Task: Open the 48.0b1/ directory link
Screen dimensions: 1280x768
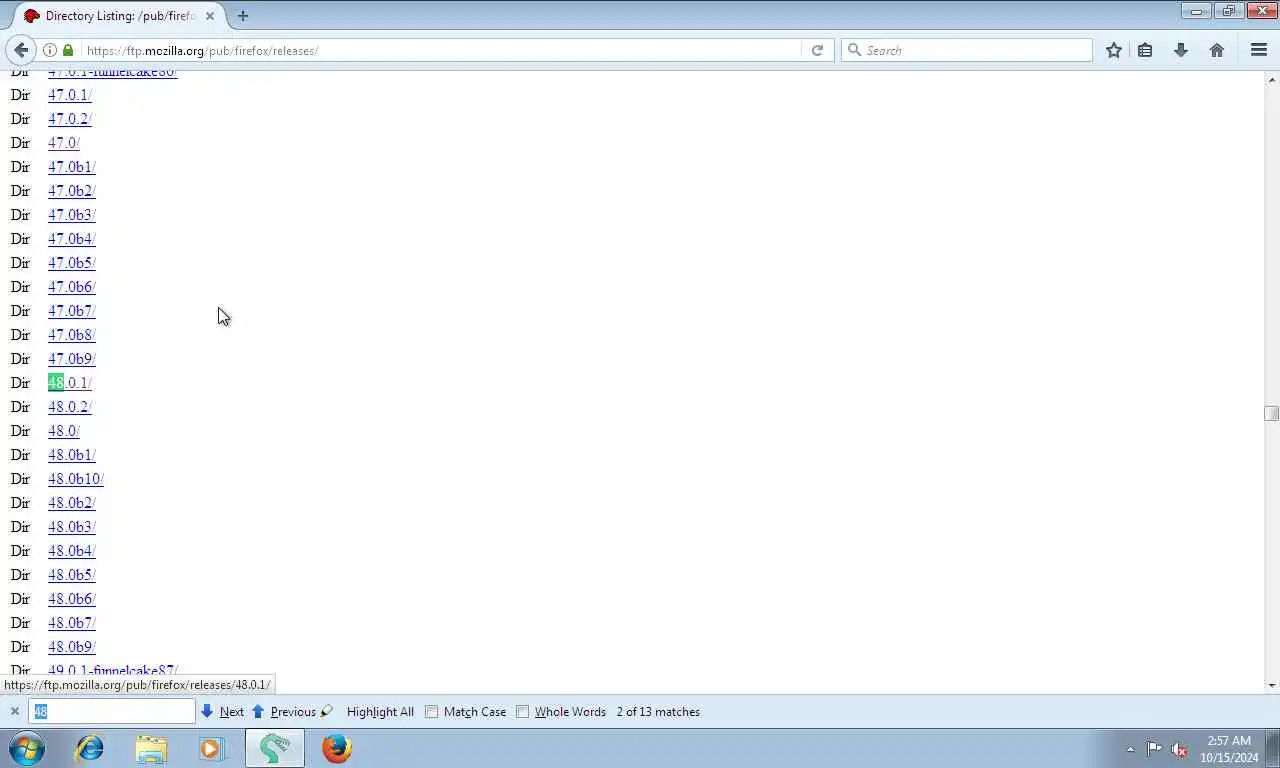Action: (72, 455)
